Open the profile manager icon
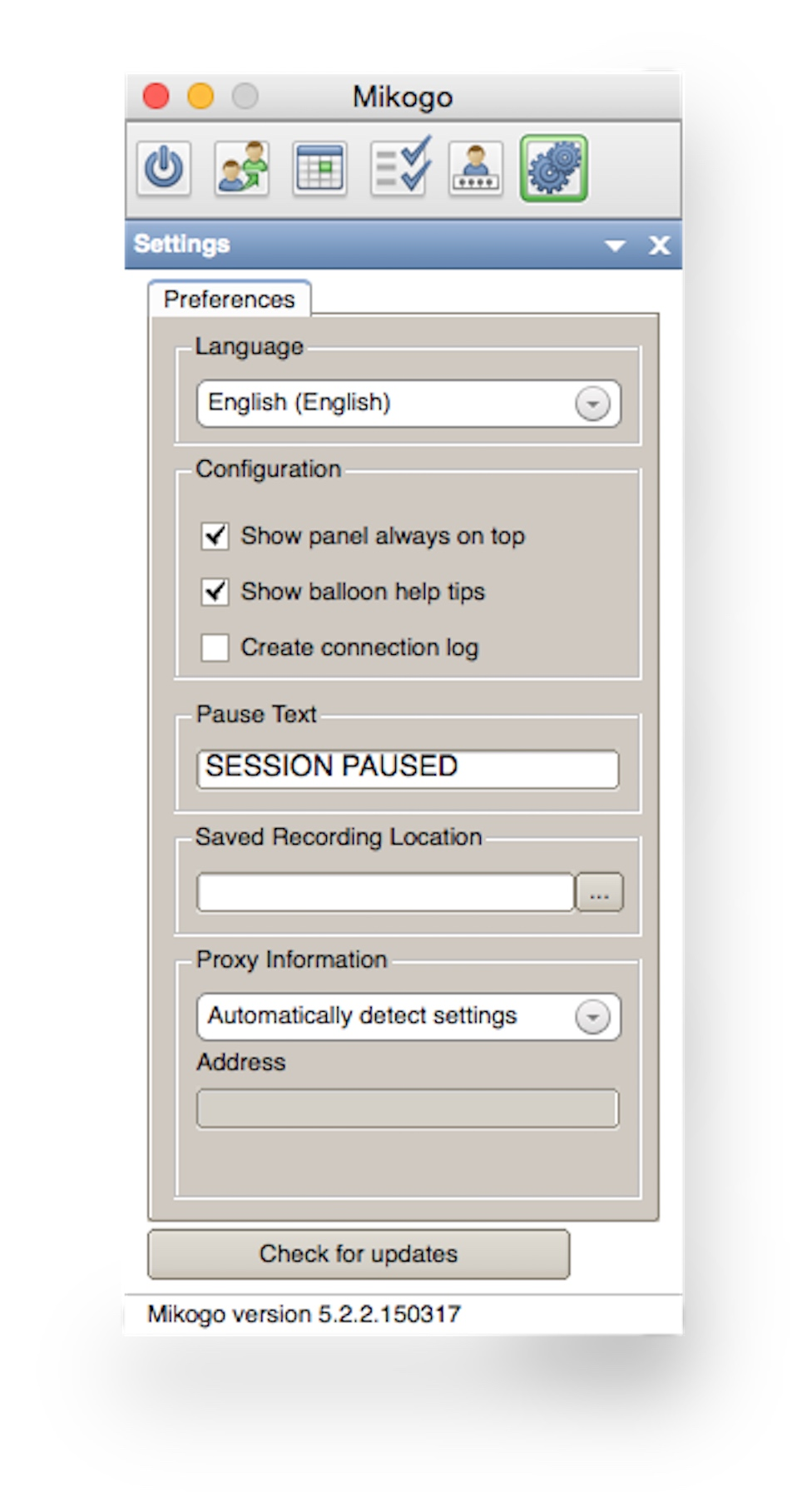The height and width of the screenshot is (1512, 807). tap(476, 169)
